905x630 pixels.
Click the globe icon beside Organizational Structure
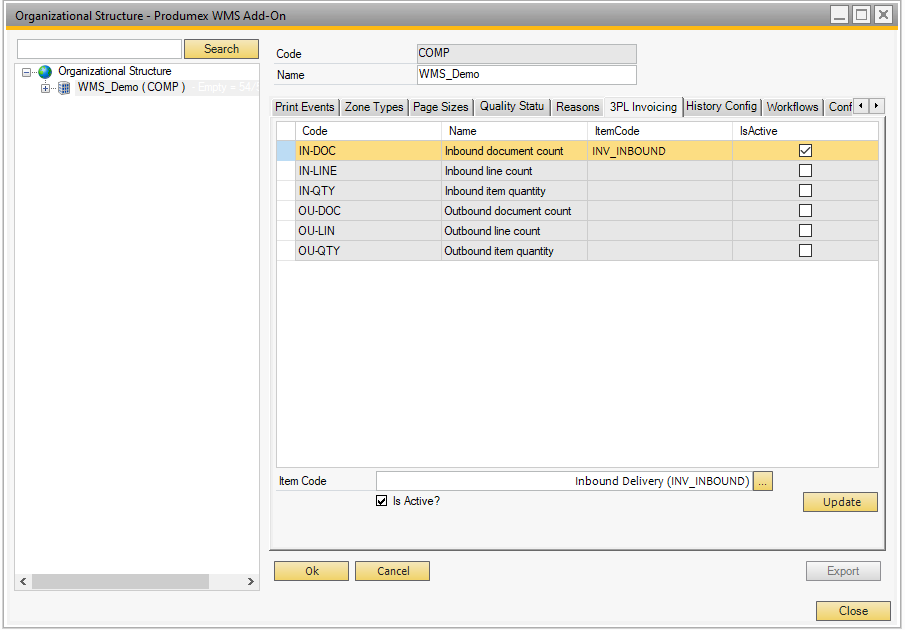click(x=44, y=72)
